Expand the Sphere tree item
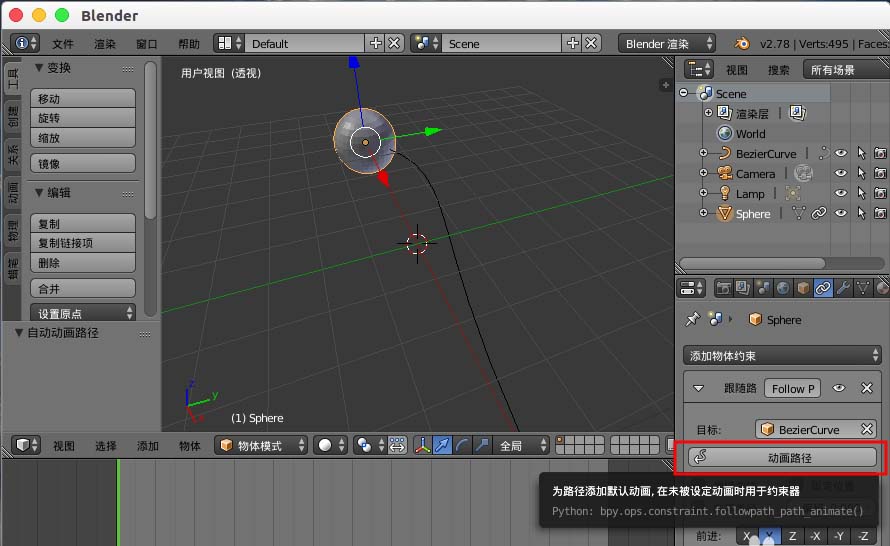The height and width of the screenshot is (546, 890). point(703,213)
